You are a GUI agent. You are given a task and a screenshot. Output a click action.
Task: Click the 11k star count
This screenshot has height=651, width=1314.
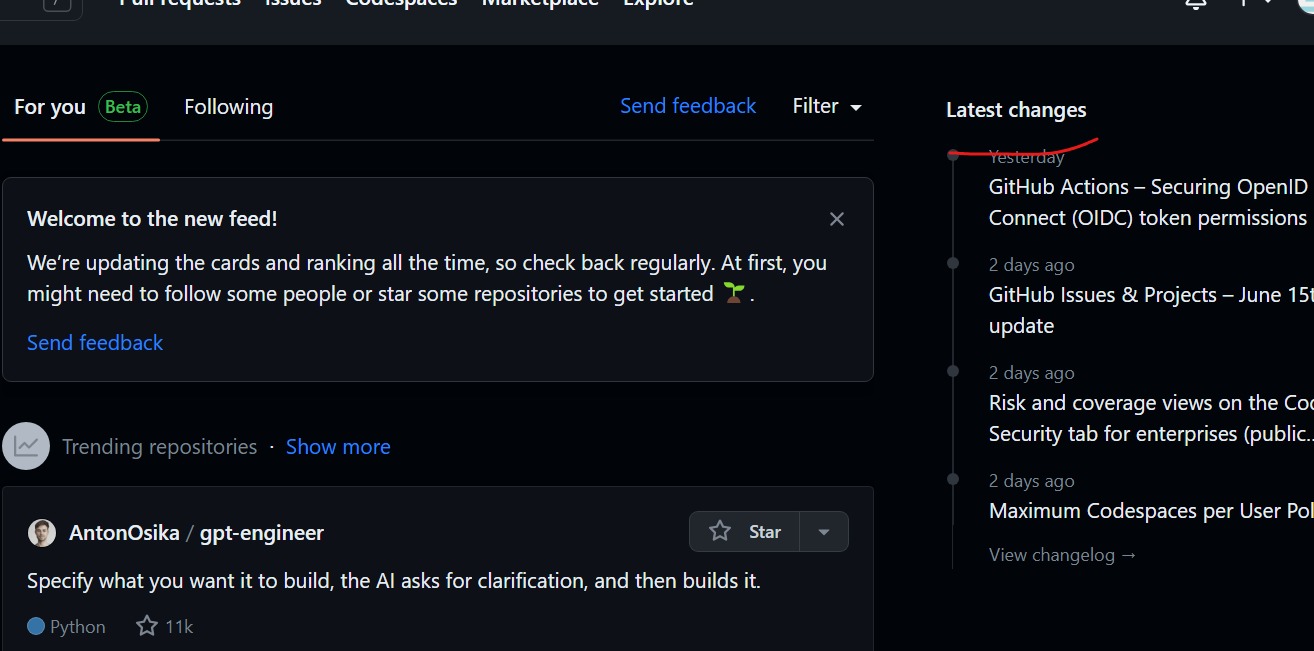(179, 626)
